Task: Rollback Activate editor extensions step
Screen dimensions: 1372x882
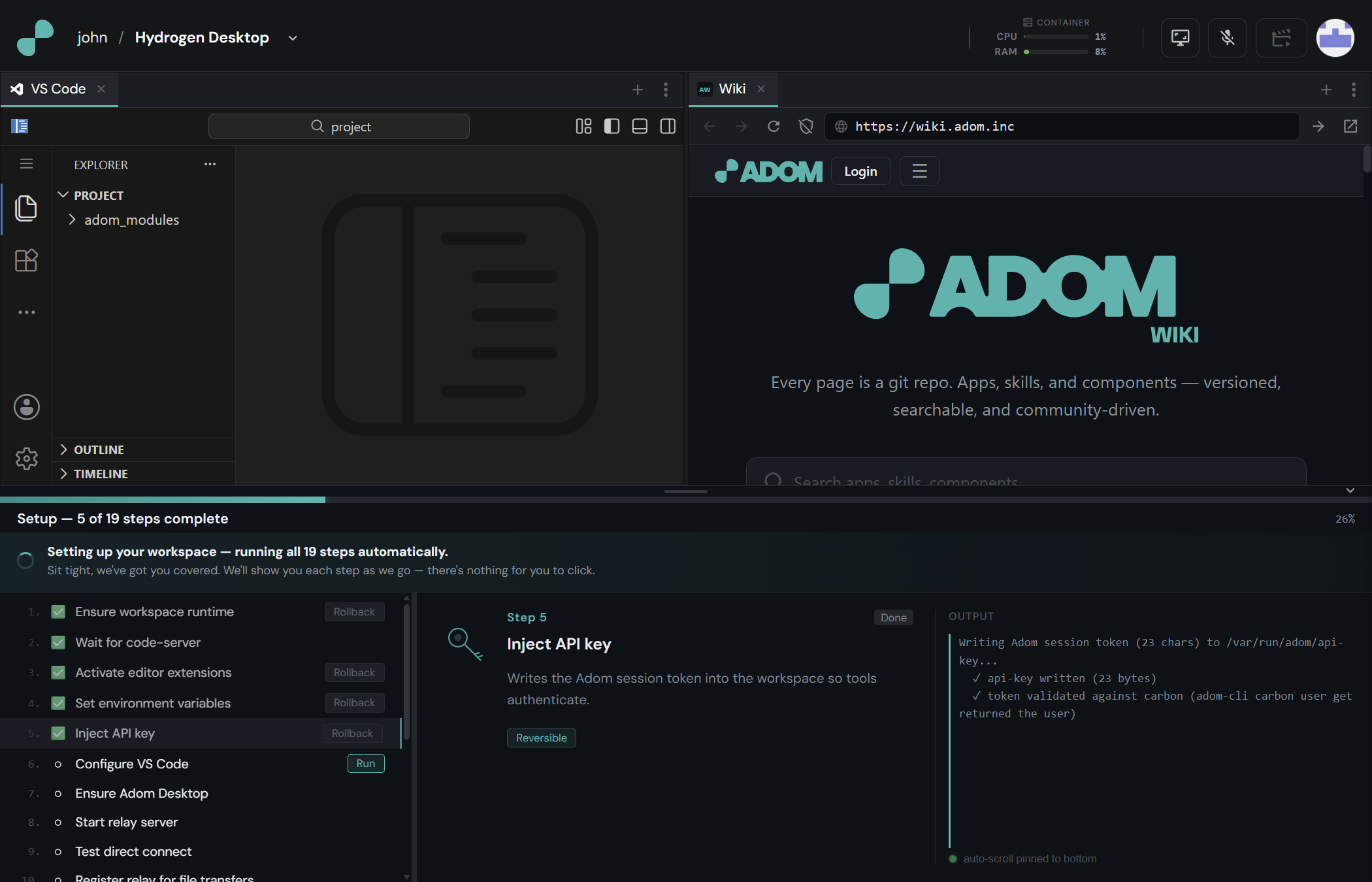Action: click(x=354, y=673)
